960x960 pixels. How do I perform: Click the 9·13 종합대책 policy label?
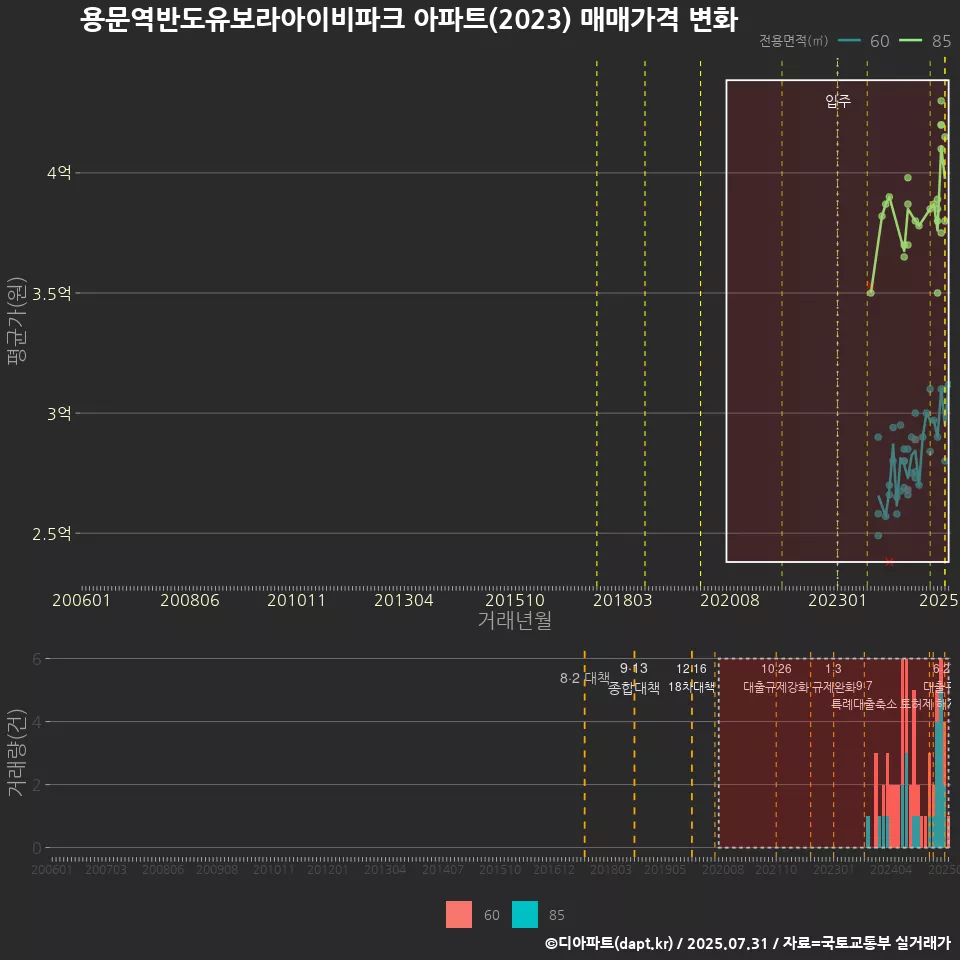coord(634,678)
